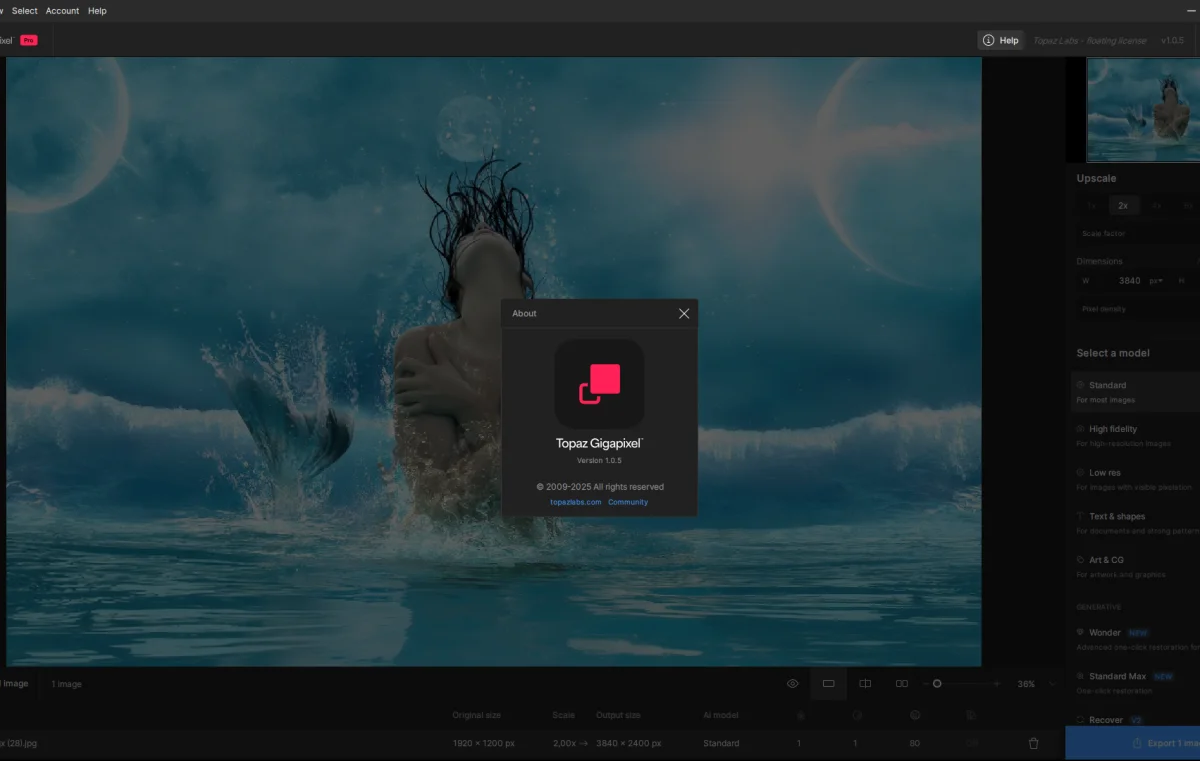
Task: Click the zoom slider handle
Action: [x=937, y=684]
